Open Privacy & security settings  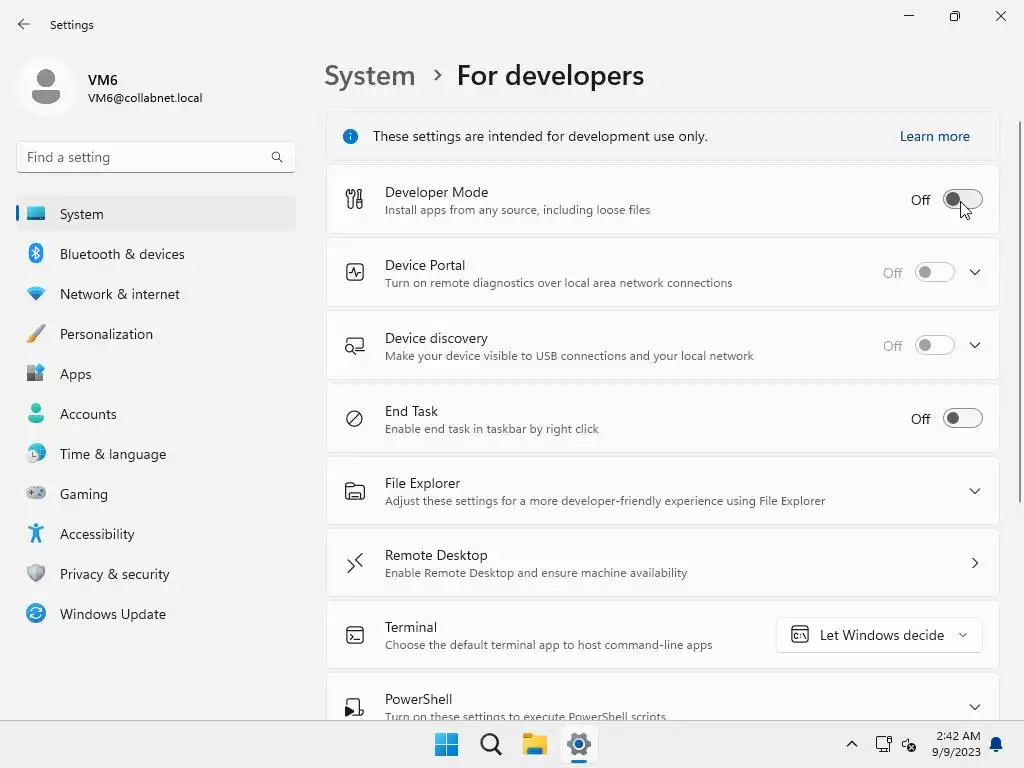click(156, 574)
